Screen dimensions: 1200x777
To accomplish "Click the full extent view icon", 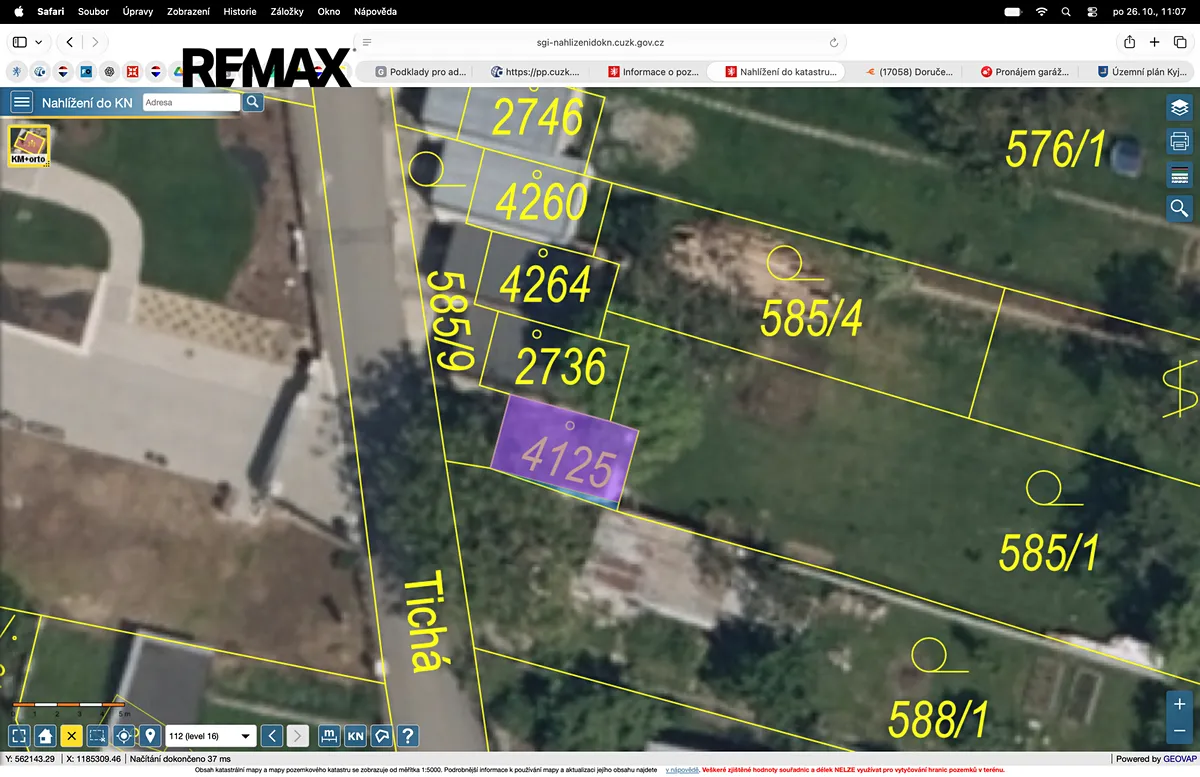I will coord(19,736).
